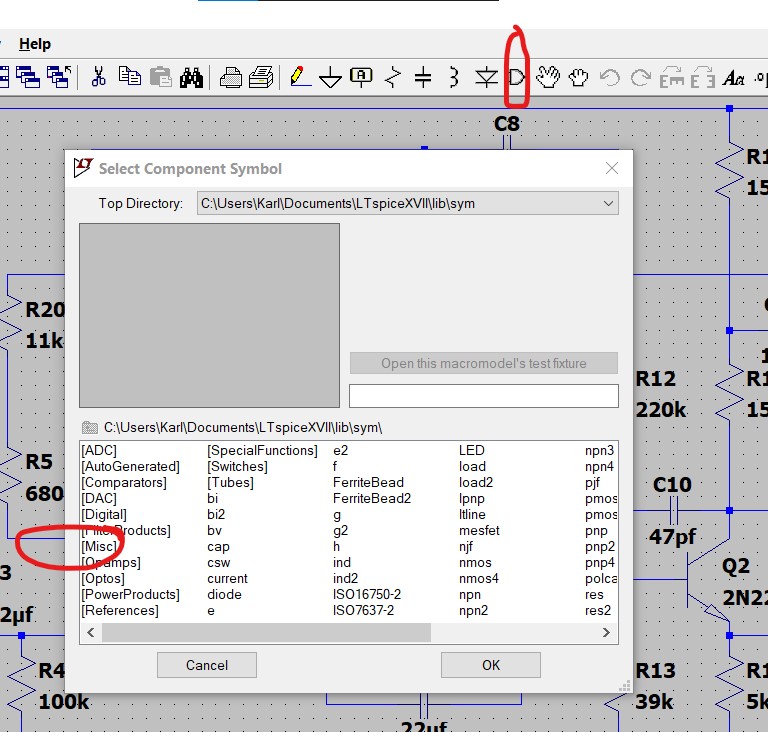Viewport: 768px width, 732px height.
Task: Open the [SpecialFunctions] folder
Action: click(x=263, y=450)
